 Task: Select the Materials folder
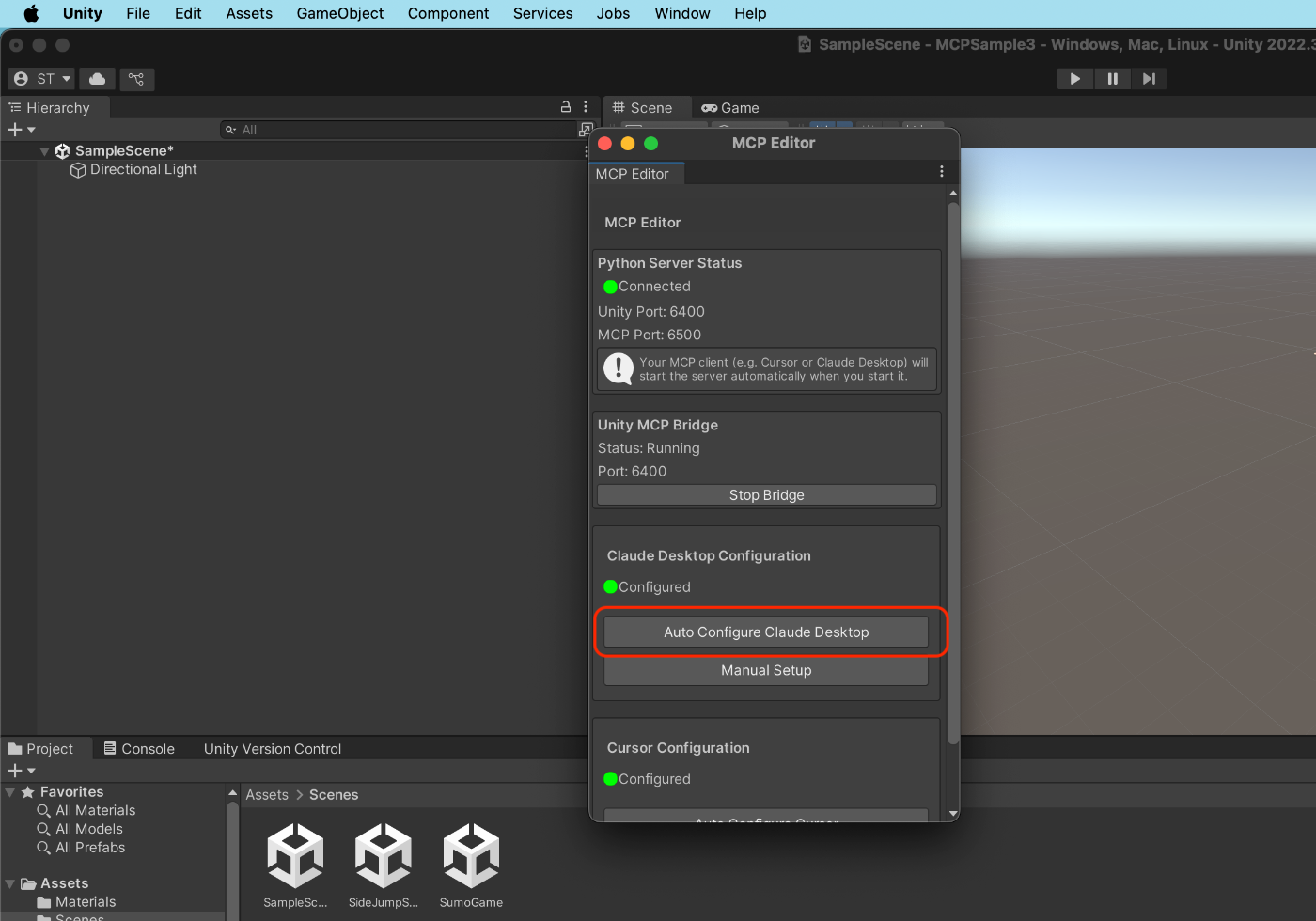pyautogui.click(x=86, y=902)
